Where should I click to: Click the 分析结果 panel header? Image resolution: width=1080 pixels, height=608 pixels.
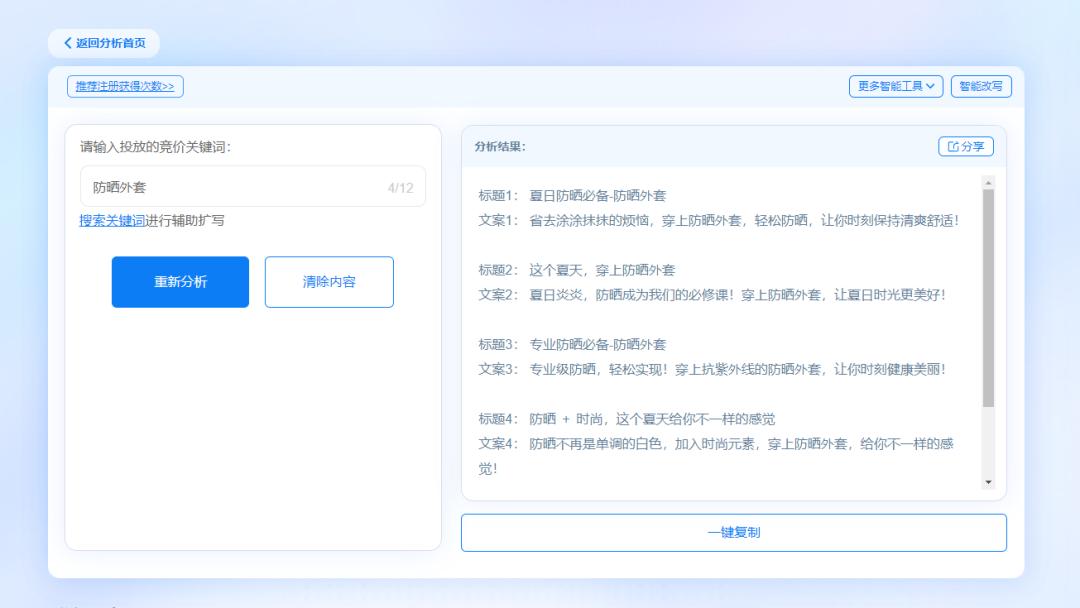[497, 146]
